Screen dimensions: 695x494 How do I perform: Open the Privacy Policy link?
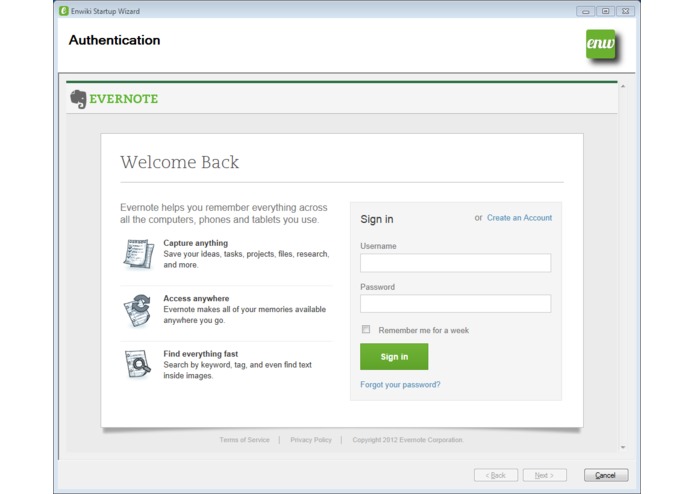pos(311,440)
